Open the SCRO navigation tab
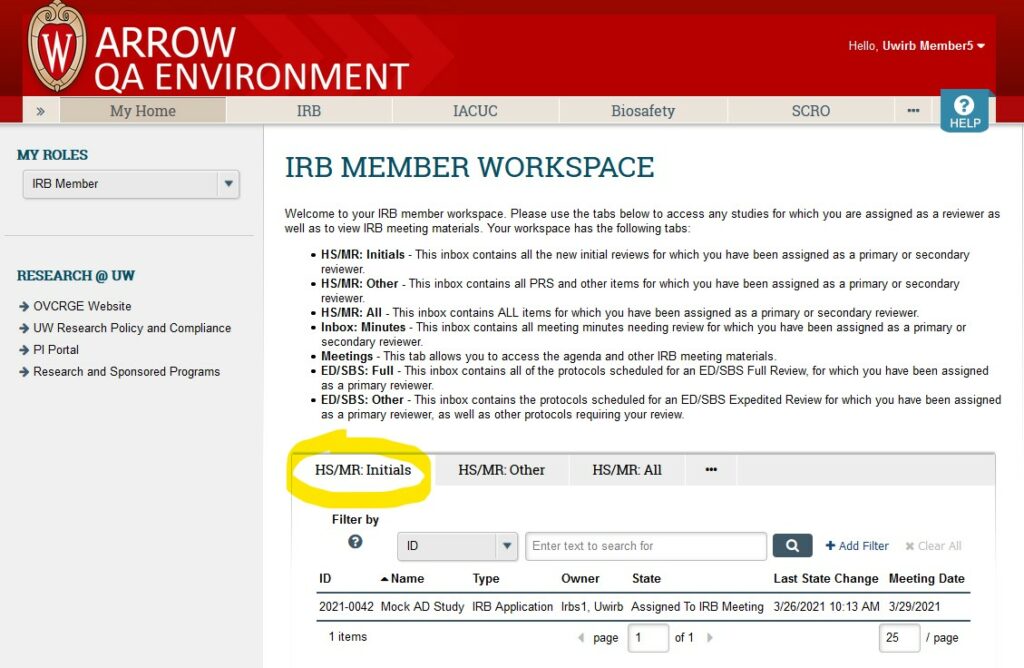This screenshot has height=668, width=1024. 810,111
